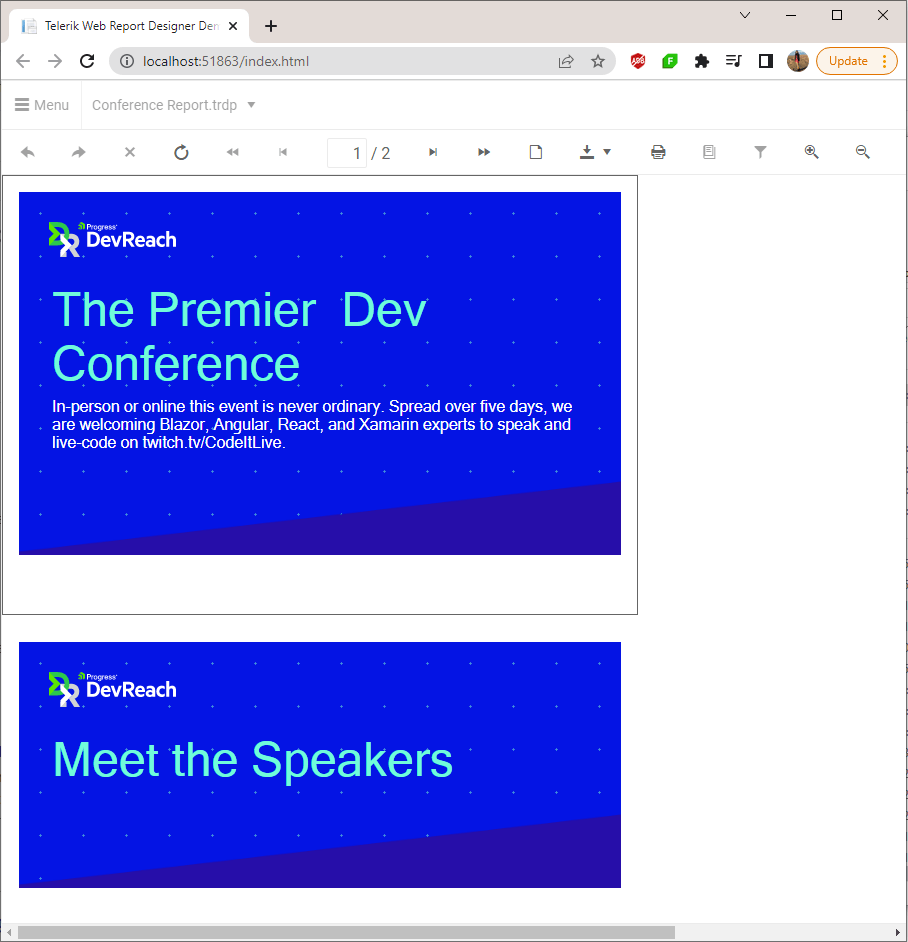Click navigate backward in history icon
This screenshot has width=908, height=942.
click(x=28, y=153)
